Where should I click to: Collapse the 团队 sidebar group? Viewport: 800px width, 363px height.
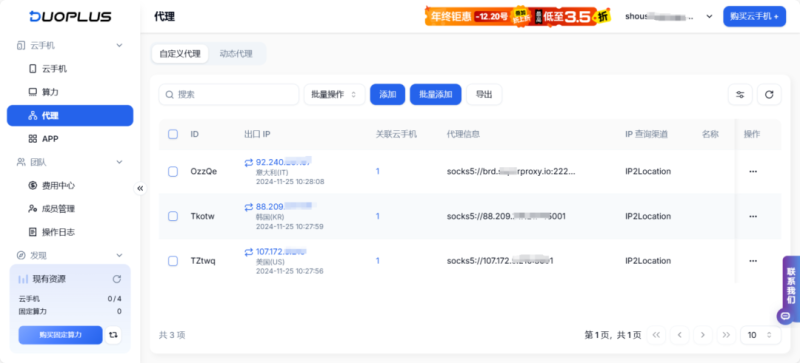119,162
